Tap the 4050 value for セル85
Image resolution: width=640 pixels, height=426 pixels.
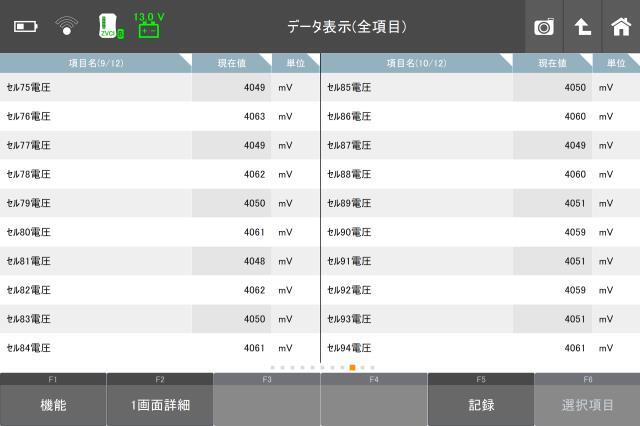tap(575, 87)
